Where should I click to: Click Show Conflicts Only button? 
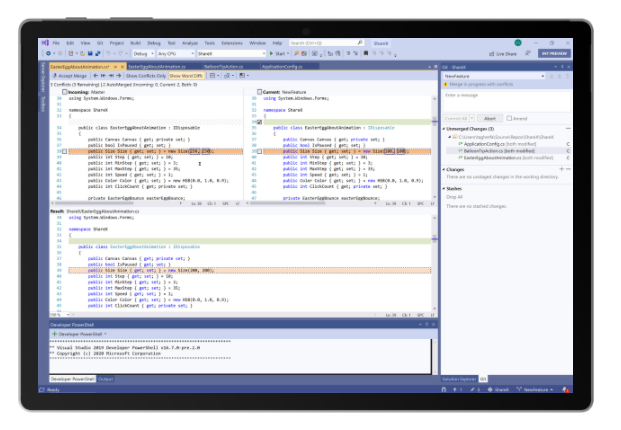[x=146, y=76]
